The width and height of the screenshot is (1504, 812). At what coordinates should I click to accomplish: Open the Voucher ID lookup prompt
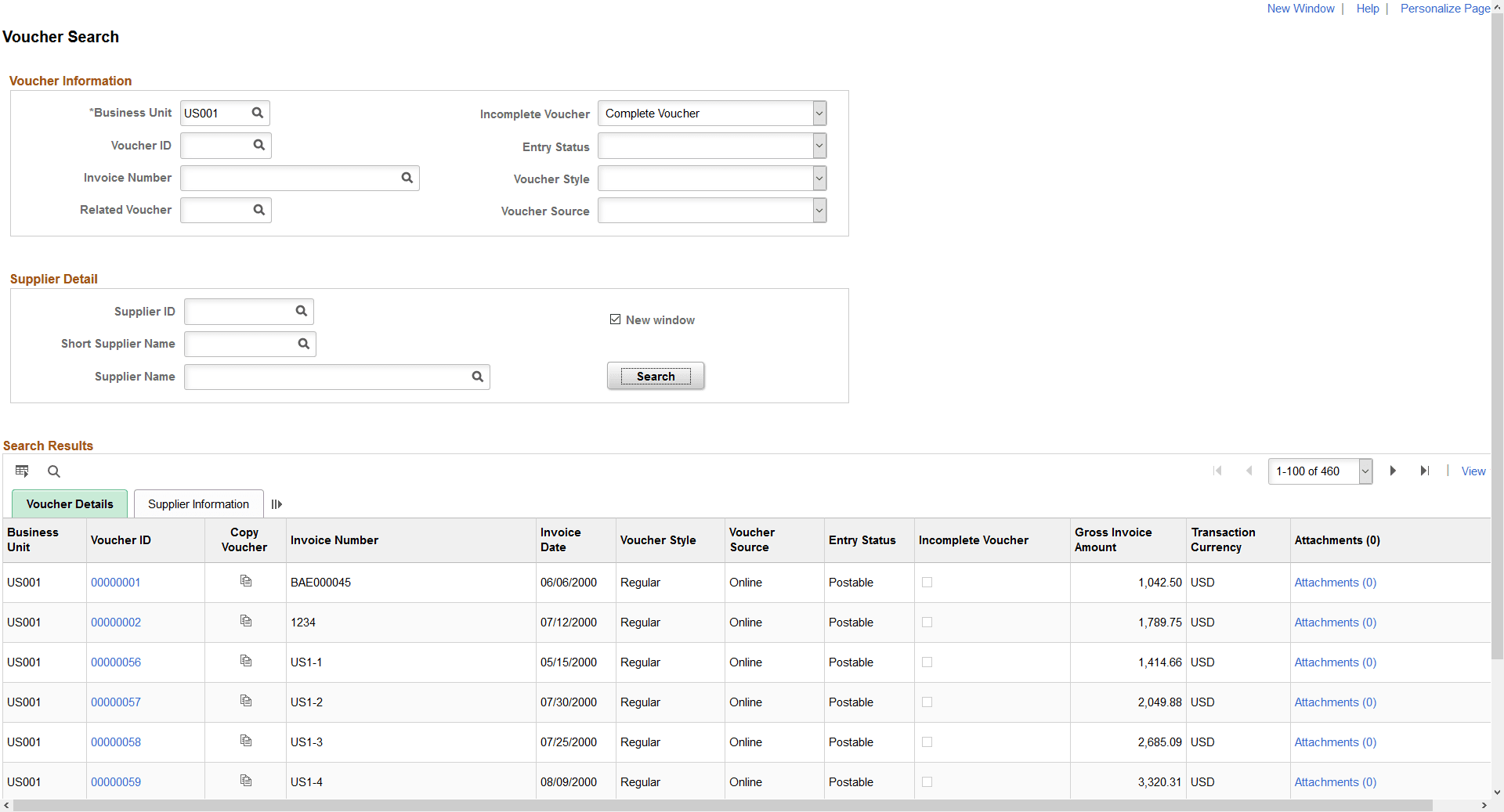click(258, 145)
